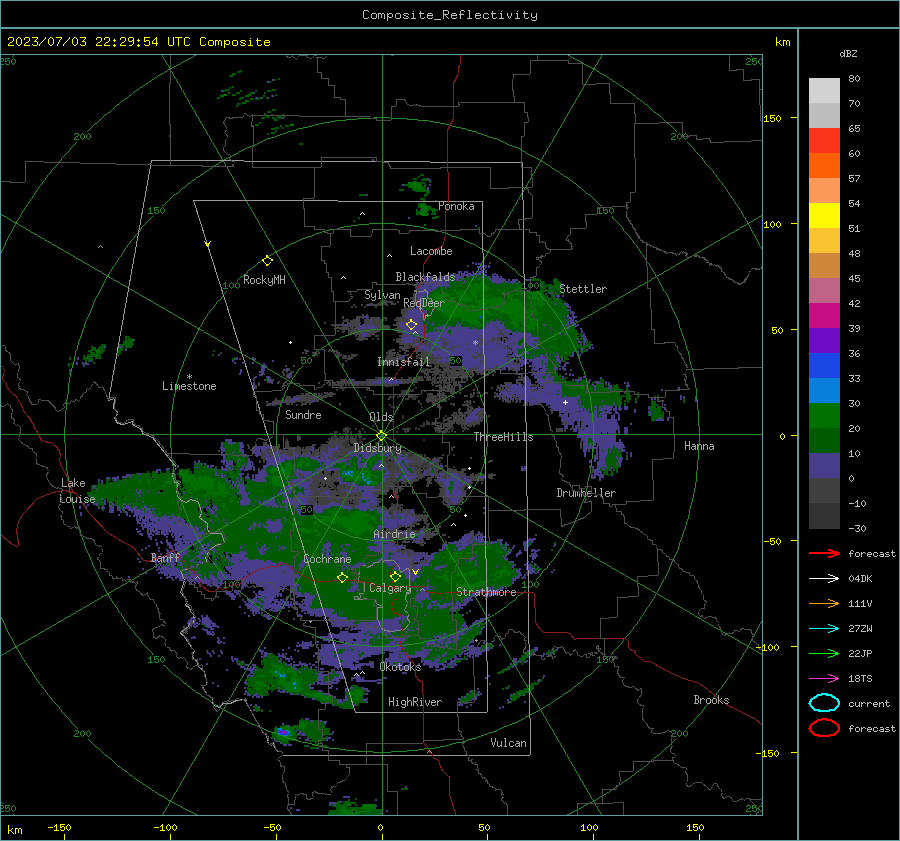Click the white 04DK arrow icon
Image resolution: width=900 pixels, height=841 pixels.
click(824, 579)
